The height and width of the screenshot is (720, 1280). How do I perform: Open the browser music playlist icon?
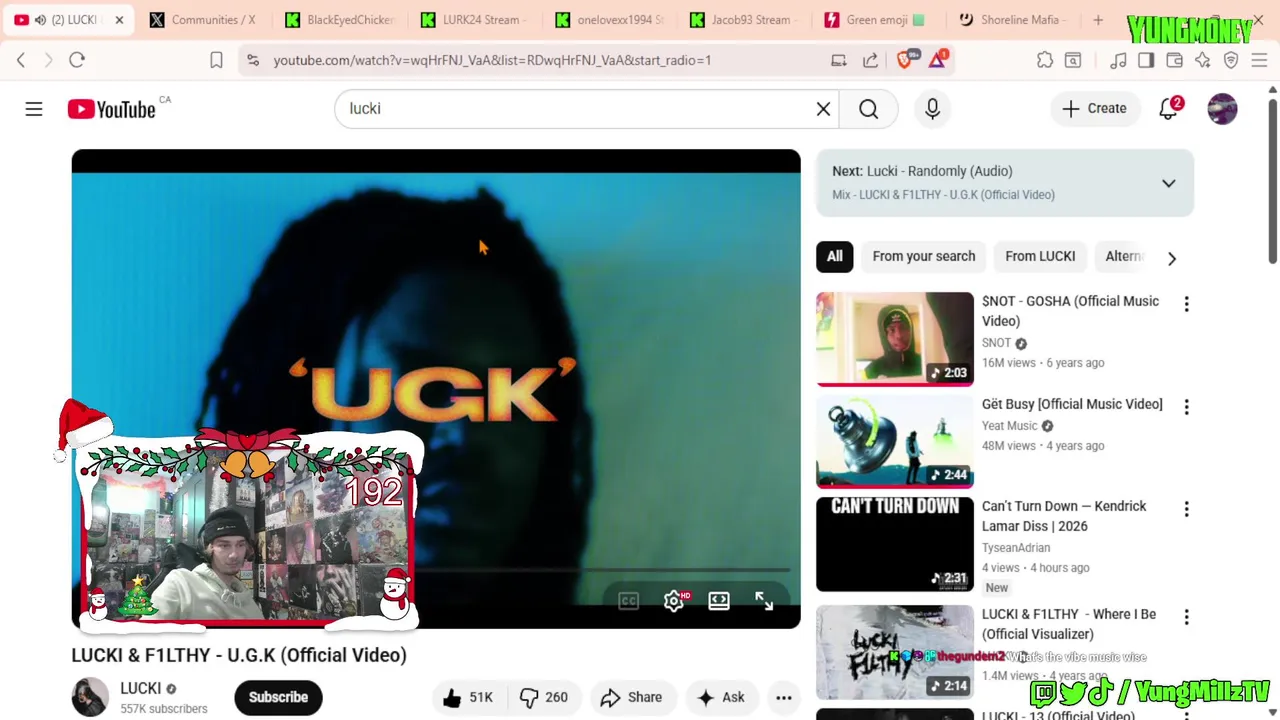(x=1118, y=60)
